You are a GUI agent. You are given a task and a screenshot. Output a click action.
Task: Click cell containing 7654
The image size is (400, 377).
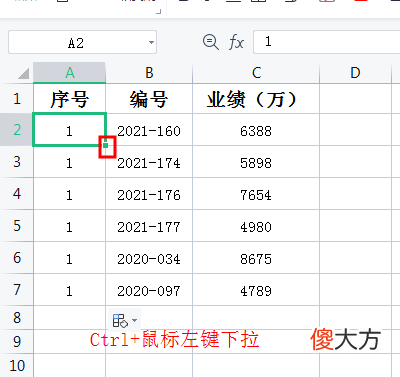pyautogui.click(x=256, y=194)
